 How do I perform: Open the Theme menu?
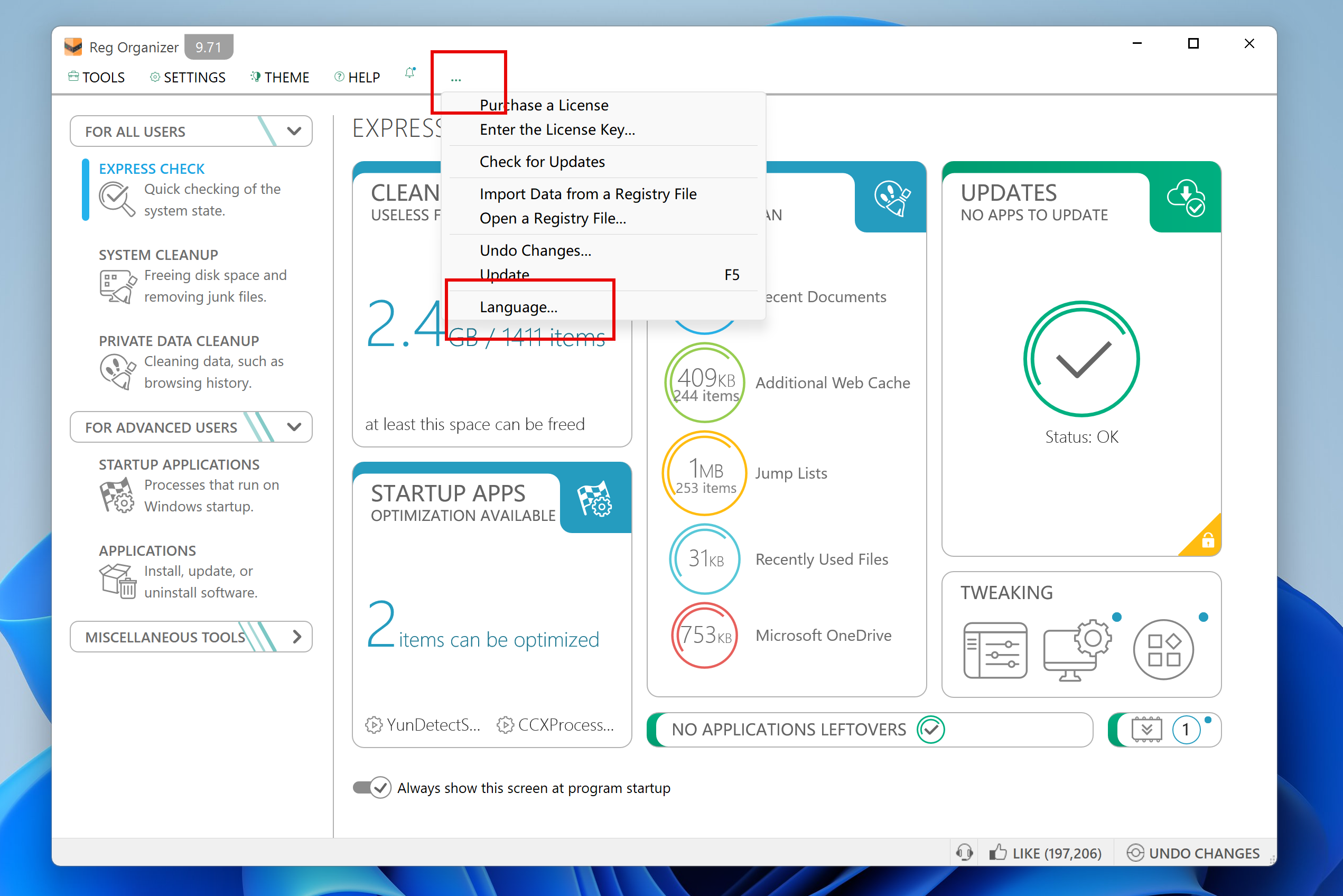(280, 77)
